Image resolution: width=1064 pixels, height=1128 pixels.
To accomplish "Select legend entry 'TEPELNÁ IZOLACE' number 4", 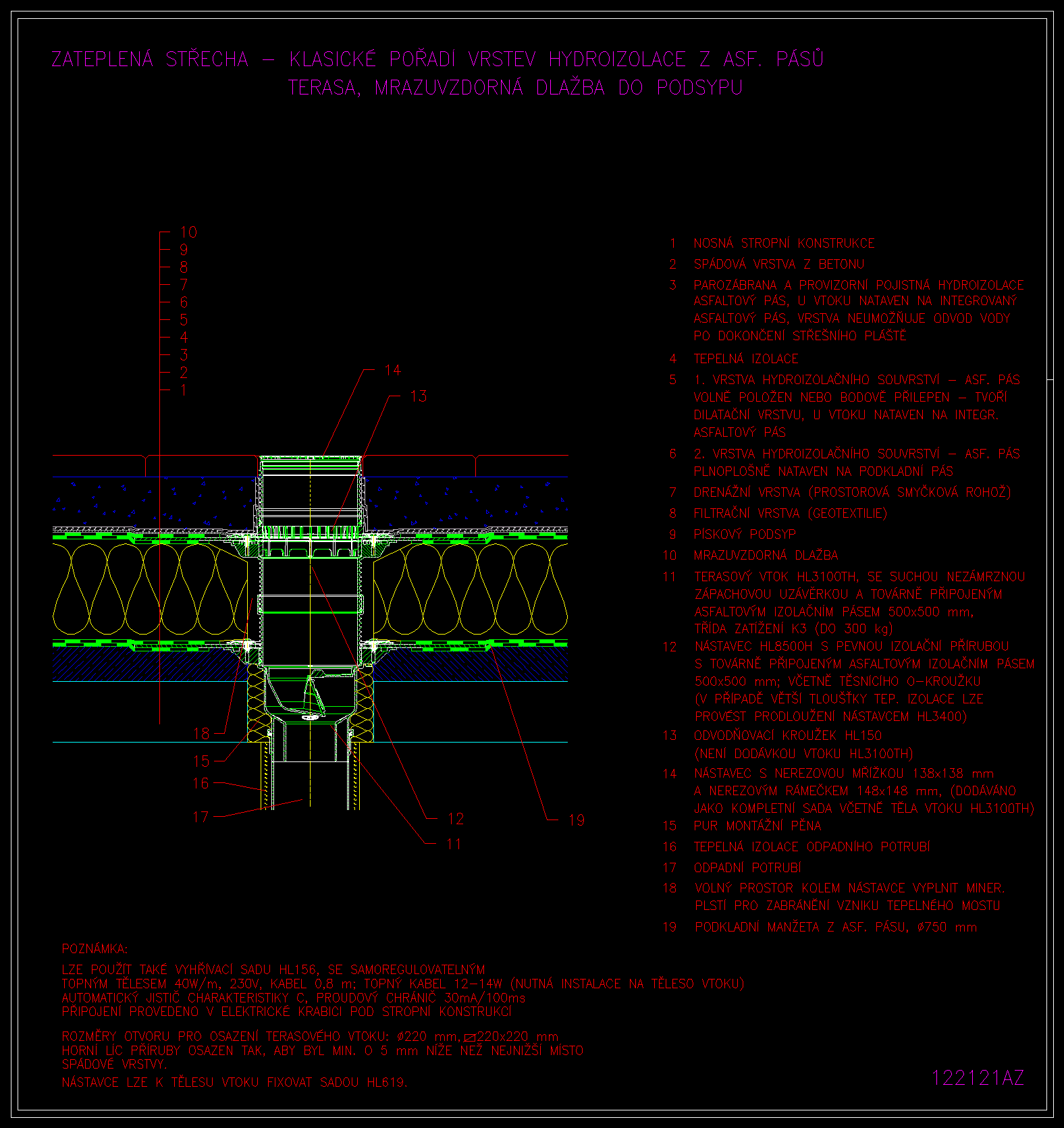I will pos(746,358).
